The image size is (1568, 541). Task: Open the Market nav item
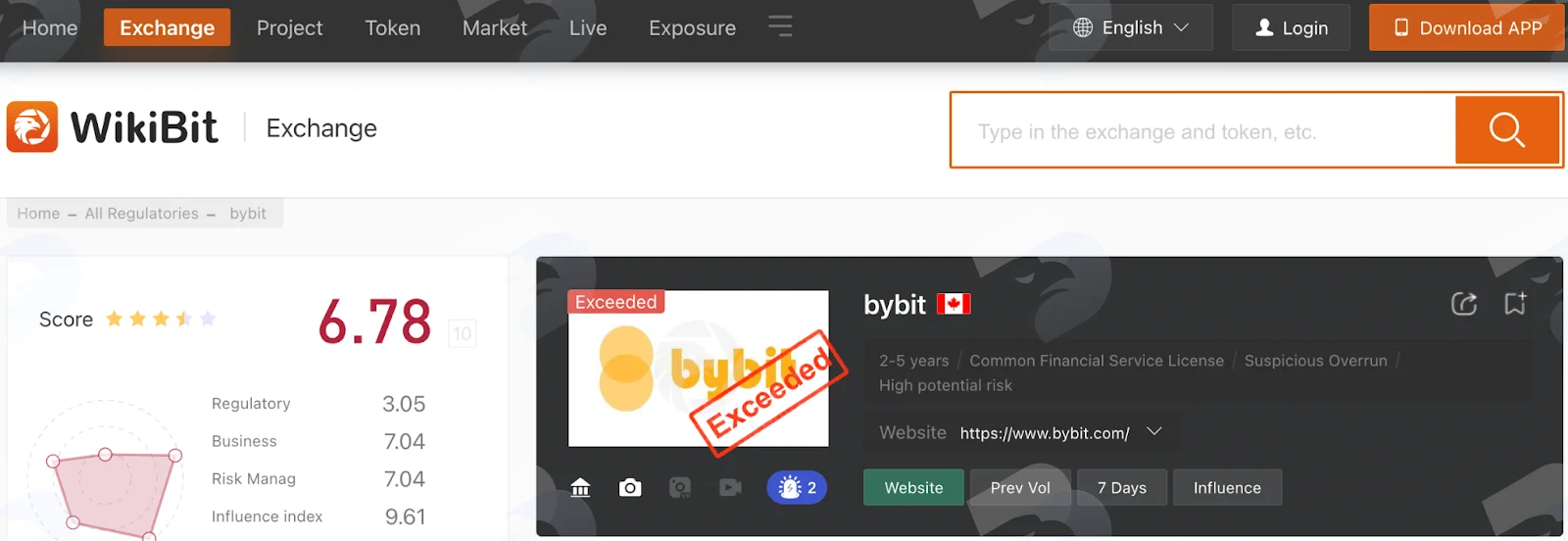tap(495, 27)
